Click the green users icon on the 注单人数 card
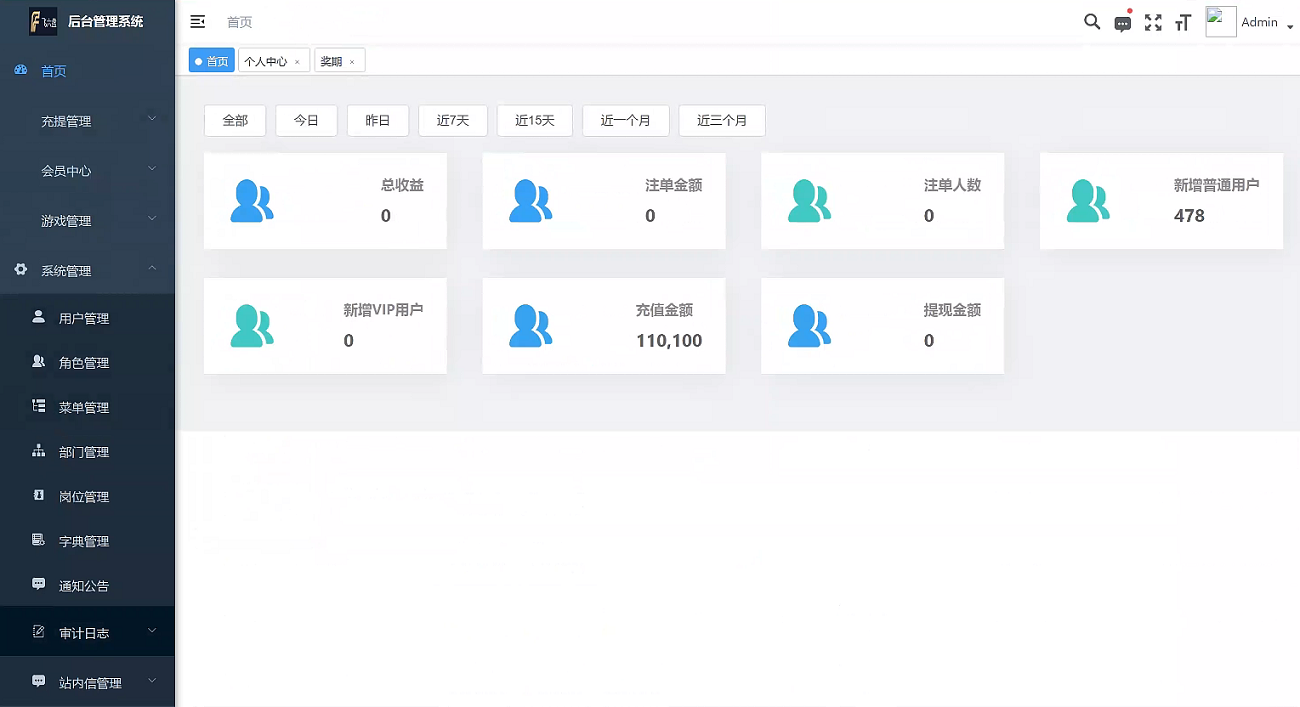The width and height of the screenshot is (1300, 707). [810, 201]
